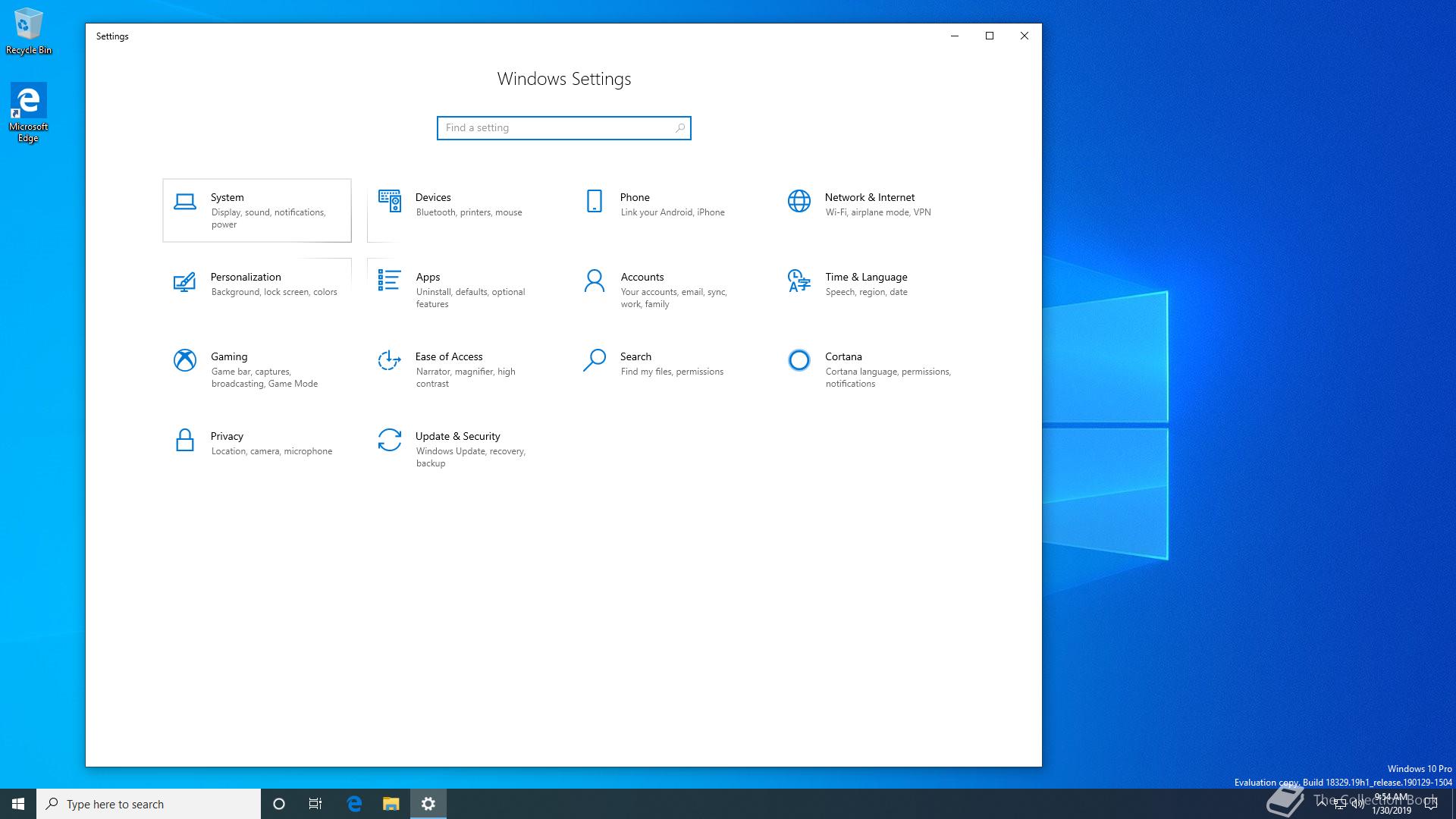Open the Windows Start button

[x=18, y=804]
